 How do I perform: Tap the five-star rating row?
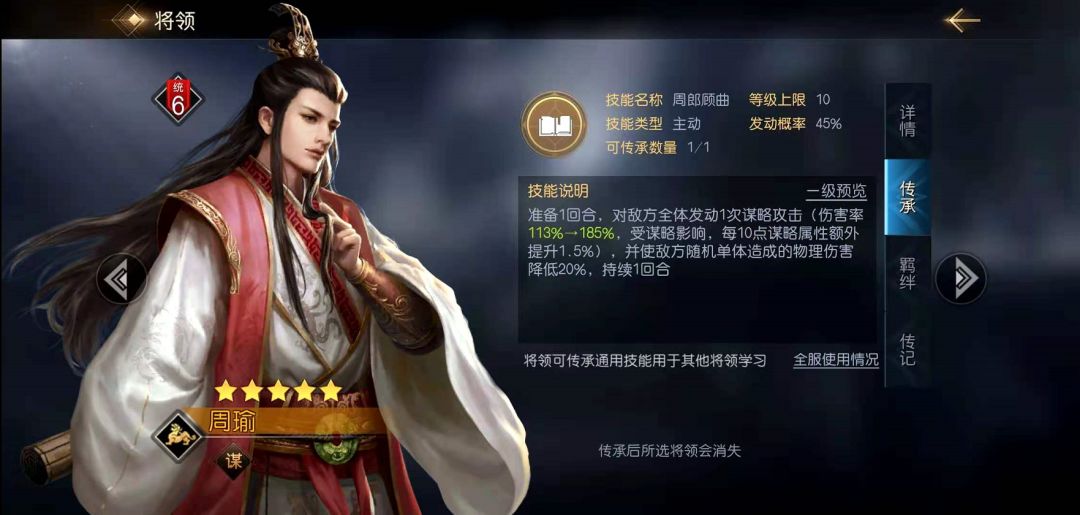tap(278, 390)
